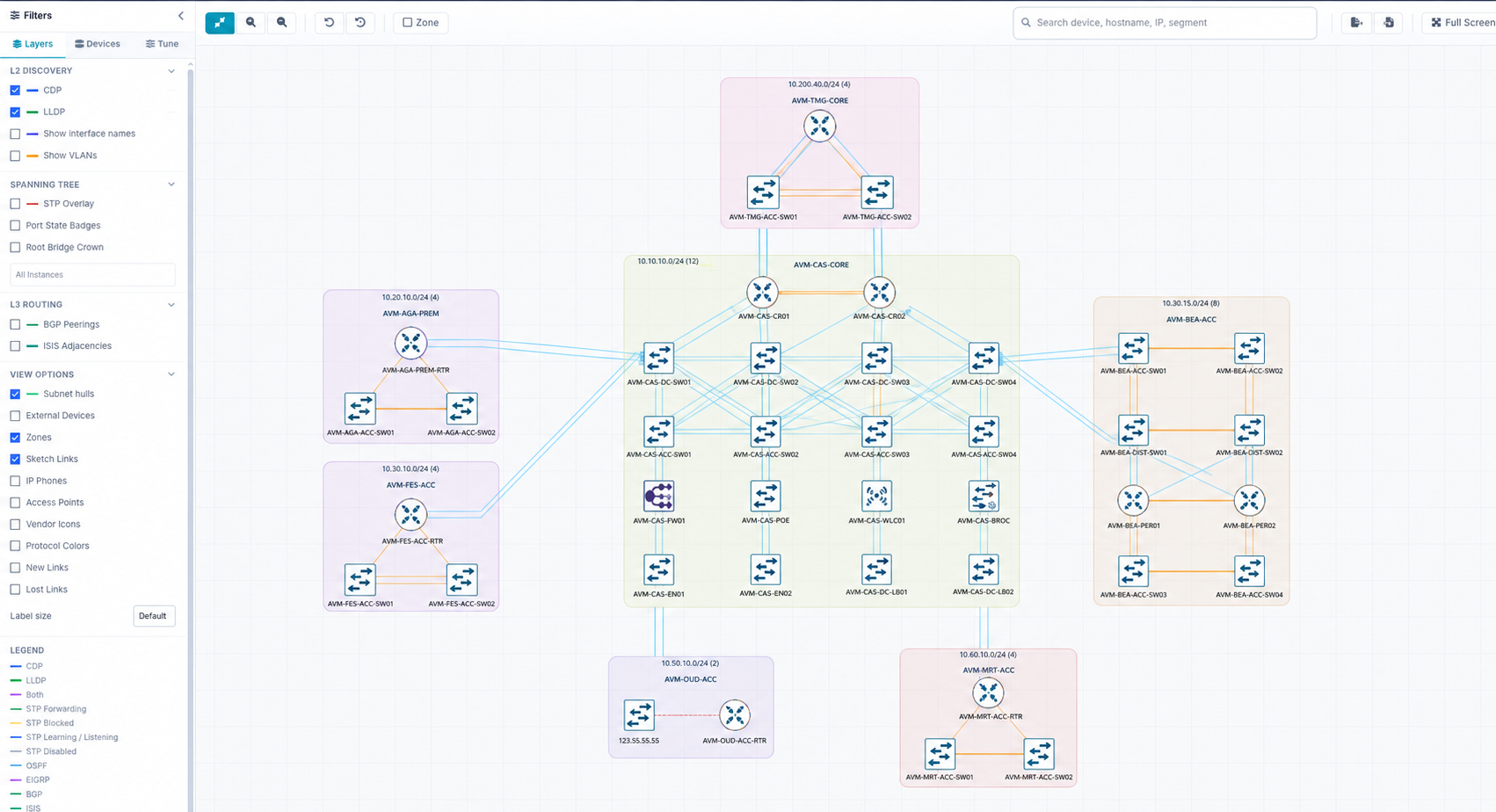Image resolution: width=1496 pixels, height=812 pixels.
Task: Switch to the Tune tab
Action: 162,44
